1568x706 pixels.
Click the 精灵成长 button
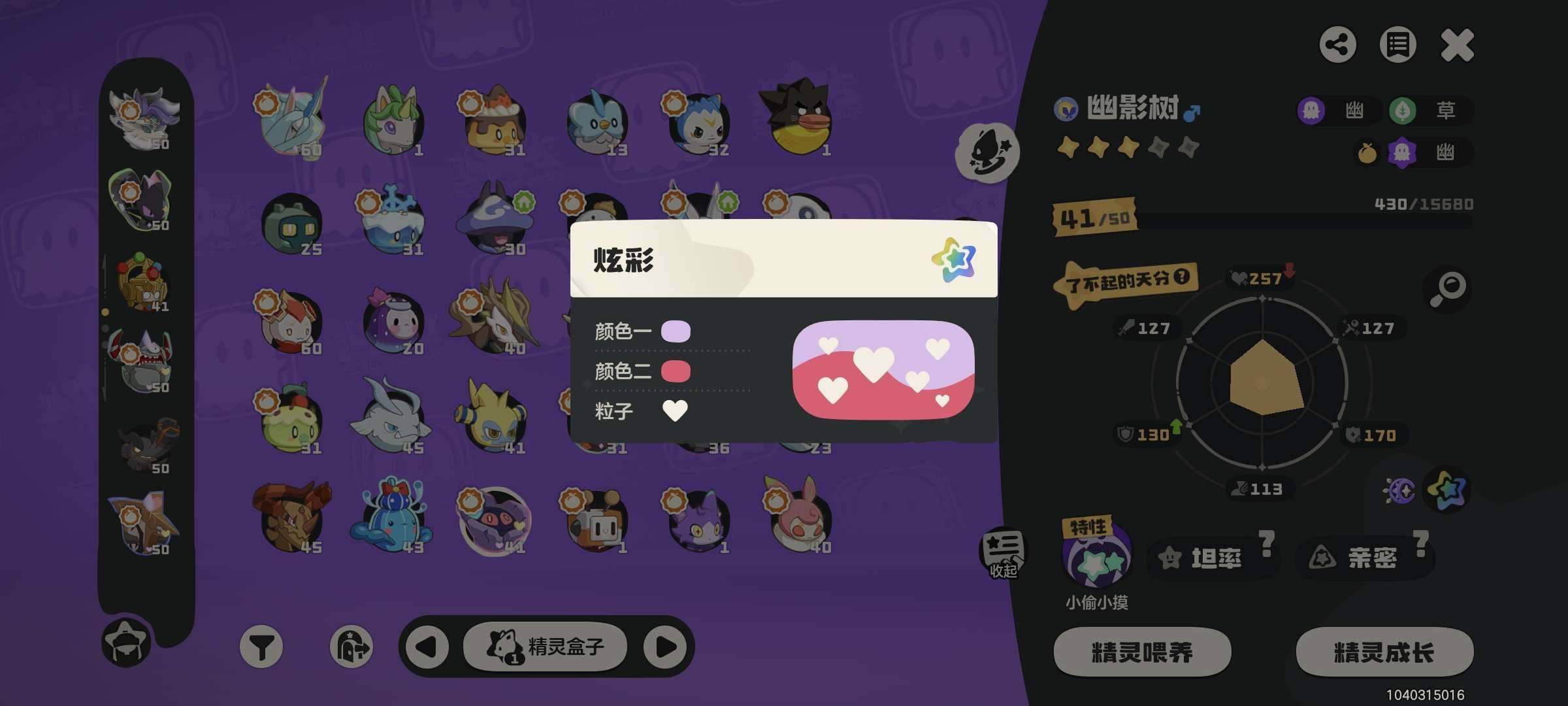[x=1384, y=652]
